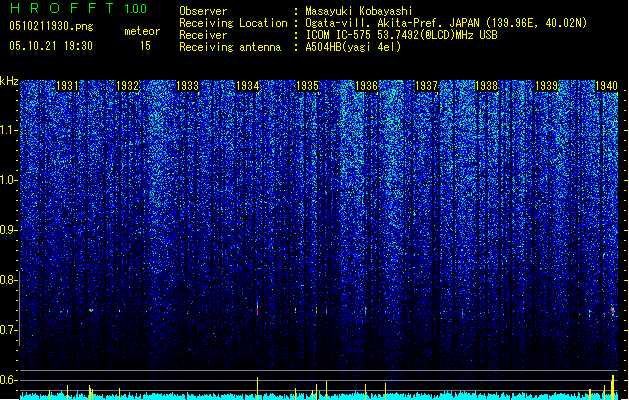The image size is (629, 400).
Task: Click the 1934 time marker
Action: [x=248, y=86]
